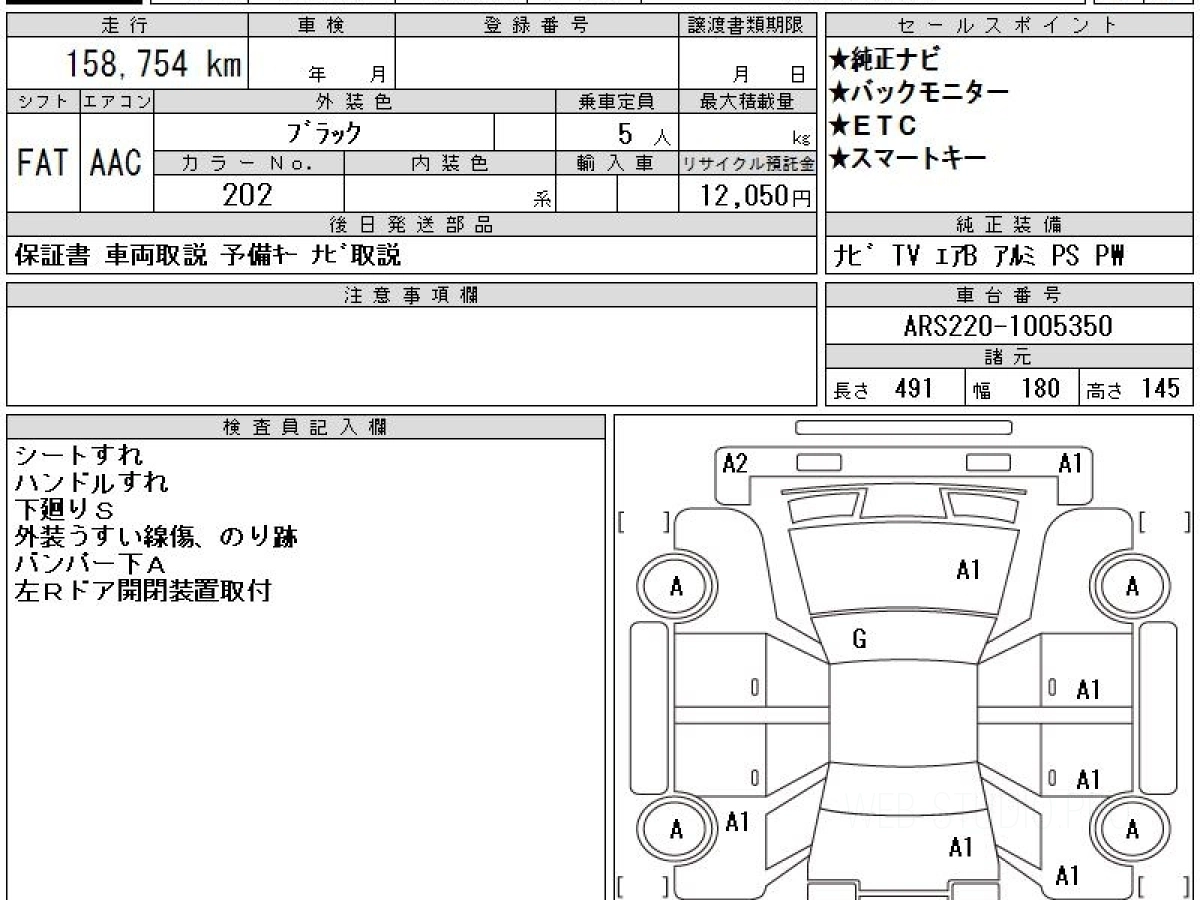
Task: Select the ハンドルすれ inspector note
Action: coord(92,482)
